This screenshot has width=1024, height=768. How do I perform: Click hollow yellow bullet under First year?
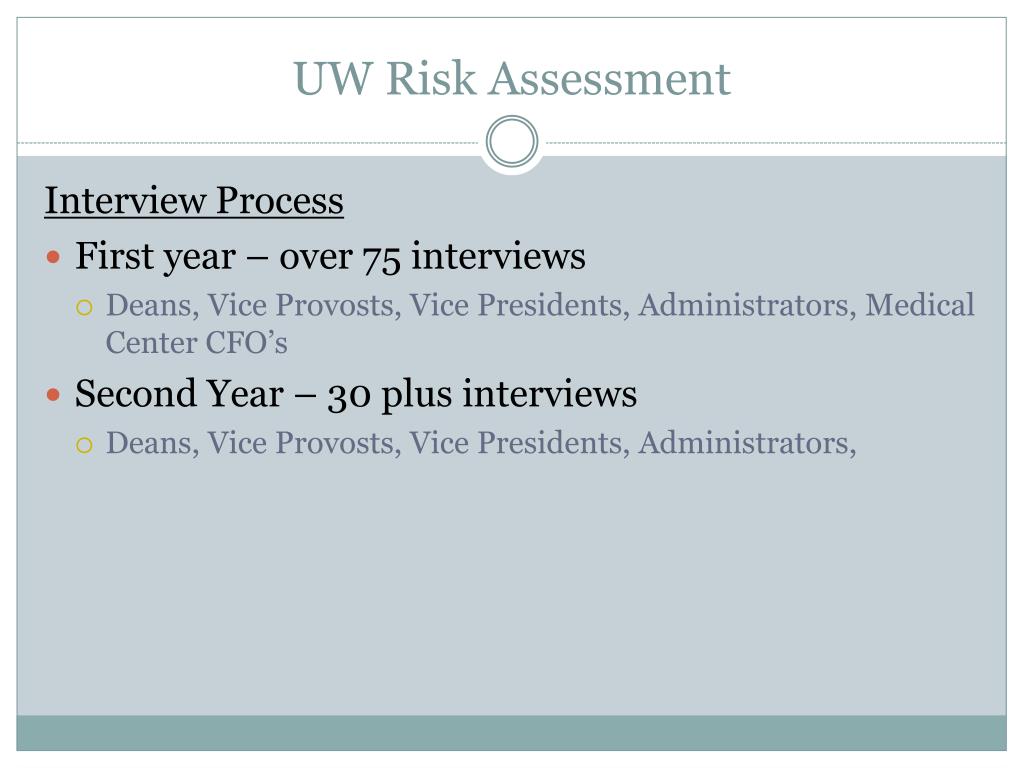point(84,307)
